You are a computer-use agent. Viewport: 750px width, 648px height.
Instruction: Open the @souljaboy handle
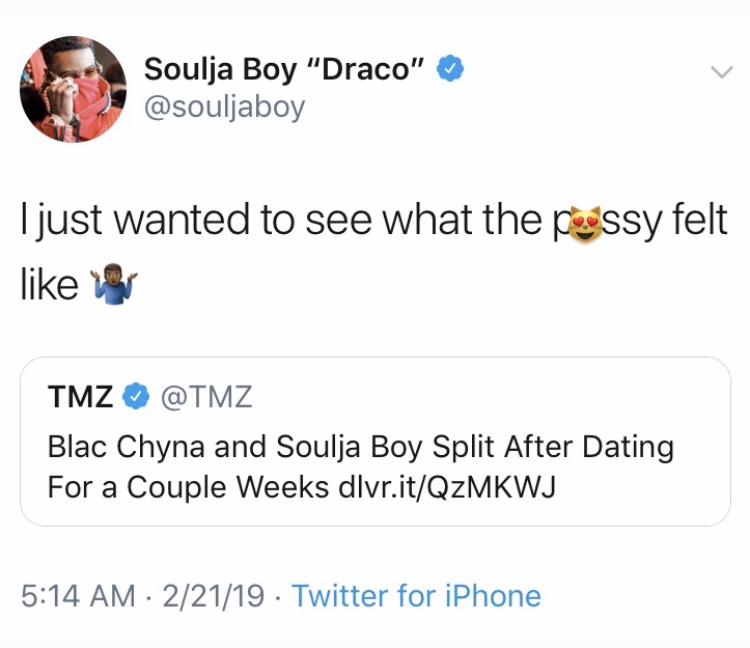tap(225, 106)
